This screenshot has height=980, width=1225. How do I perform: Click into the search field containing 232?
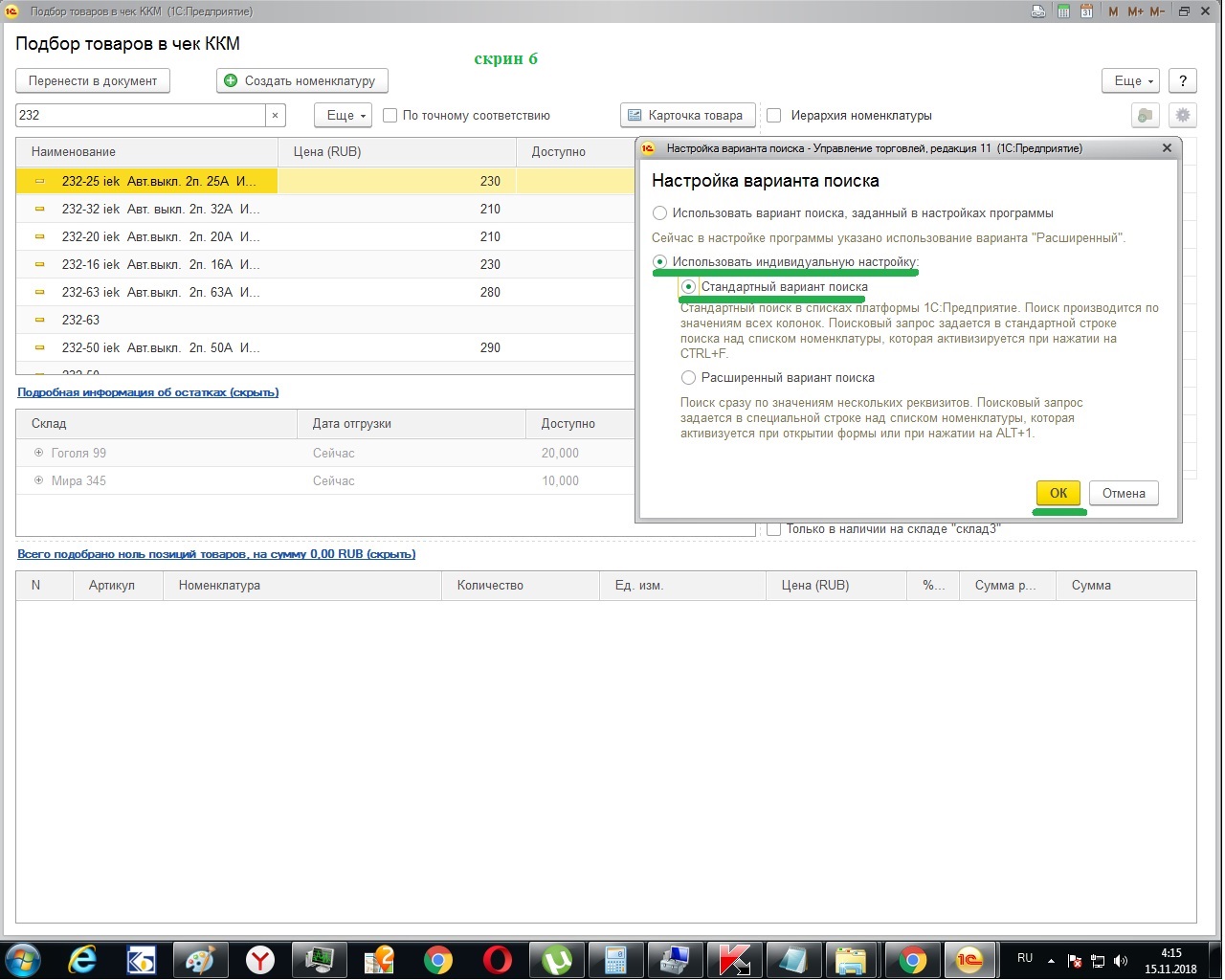point(140,115)
